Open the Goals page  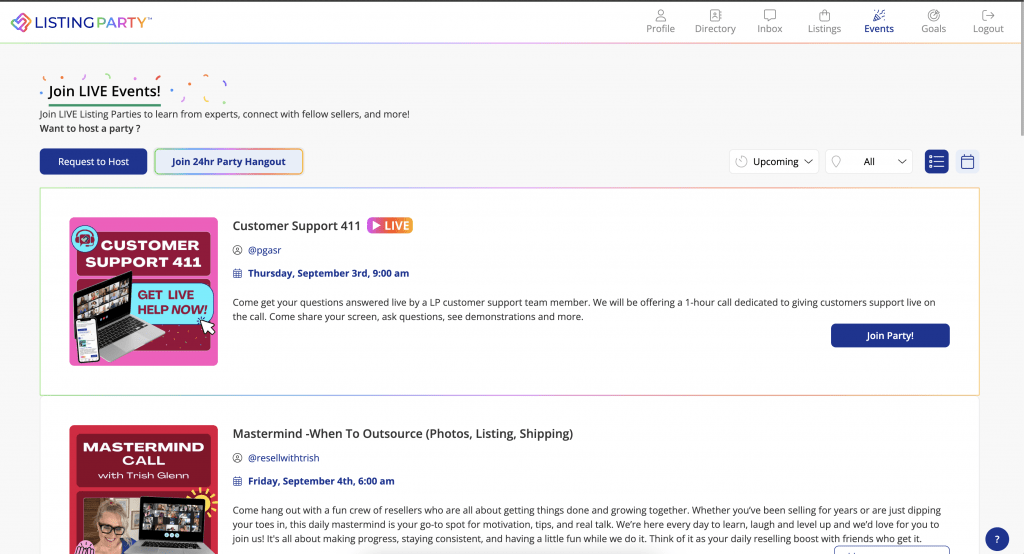[933, 22]
